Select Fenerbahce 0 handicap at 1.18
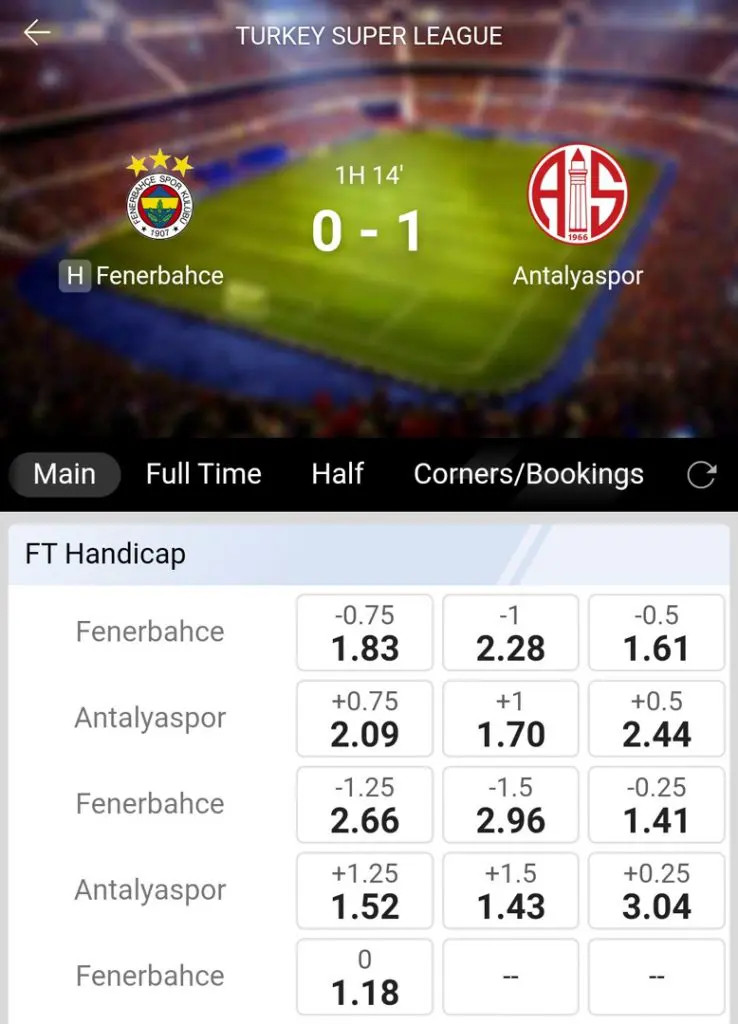 pos(364,977)
